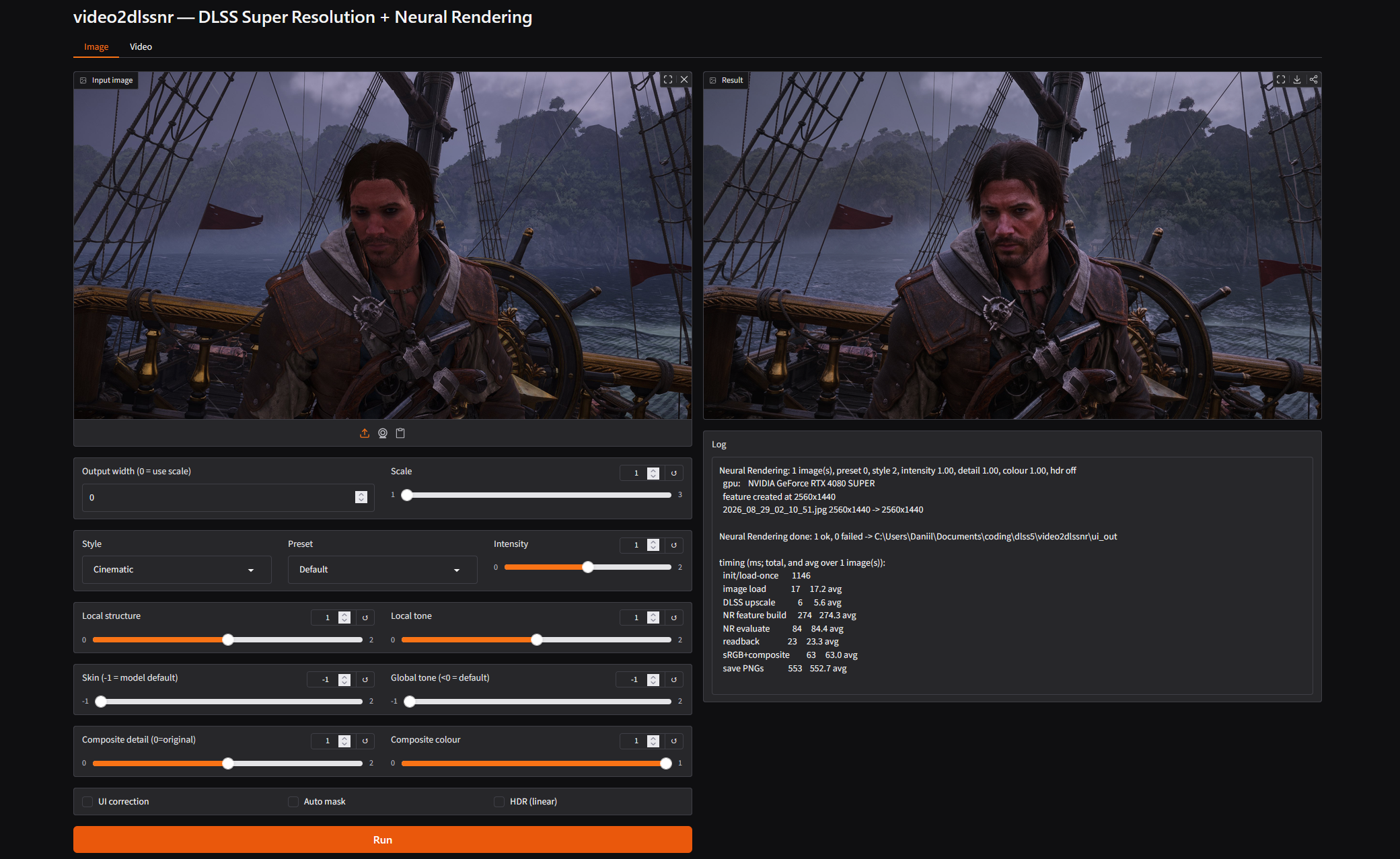
Task: Reset Skin value to default
Action: (365, 679)
